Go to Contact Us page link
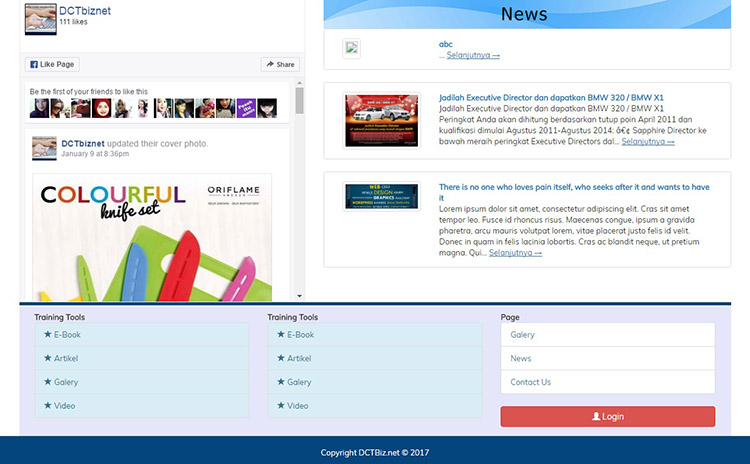750x464 pixels. pyautogui.click(x=530, y=382)
